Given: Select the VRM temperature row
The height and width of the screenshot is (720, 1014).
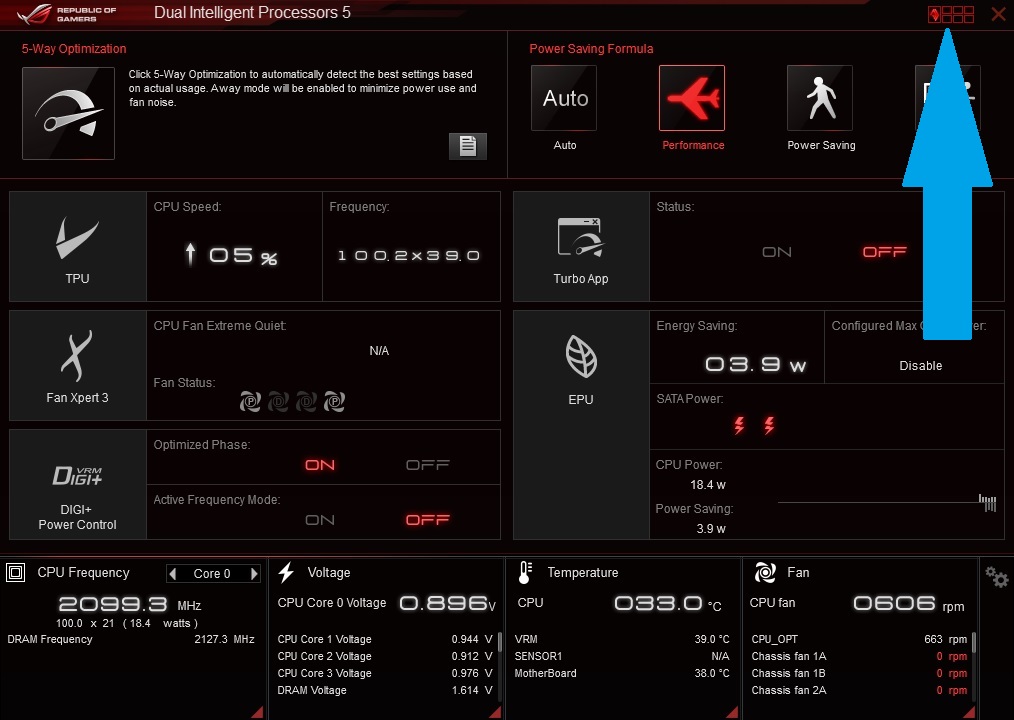Looking at the screenshot, I should tap(621, 640).
